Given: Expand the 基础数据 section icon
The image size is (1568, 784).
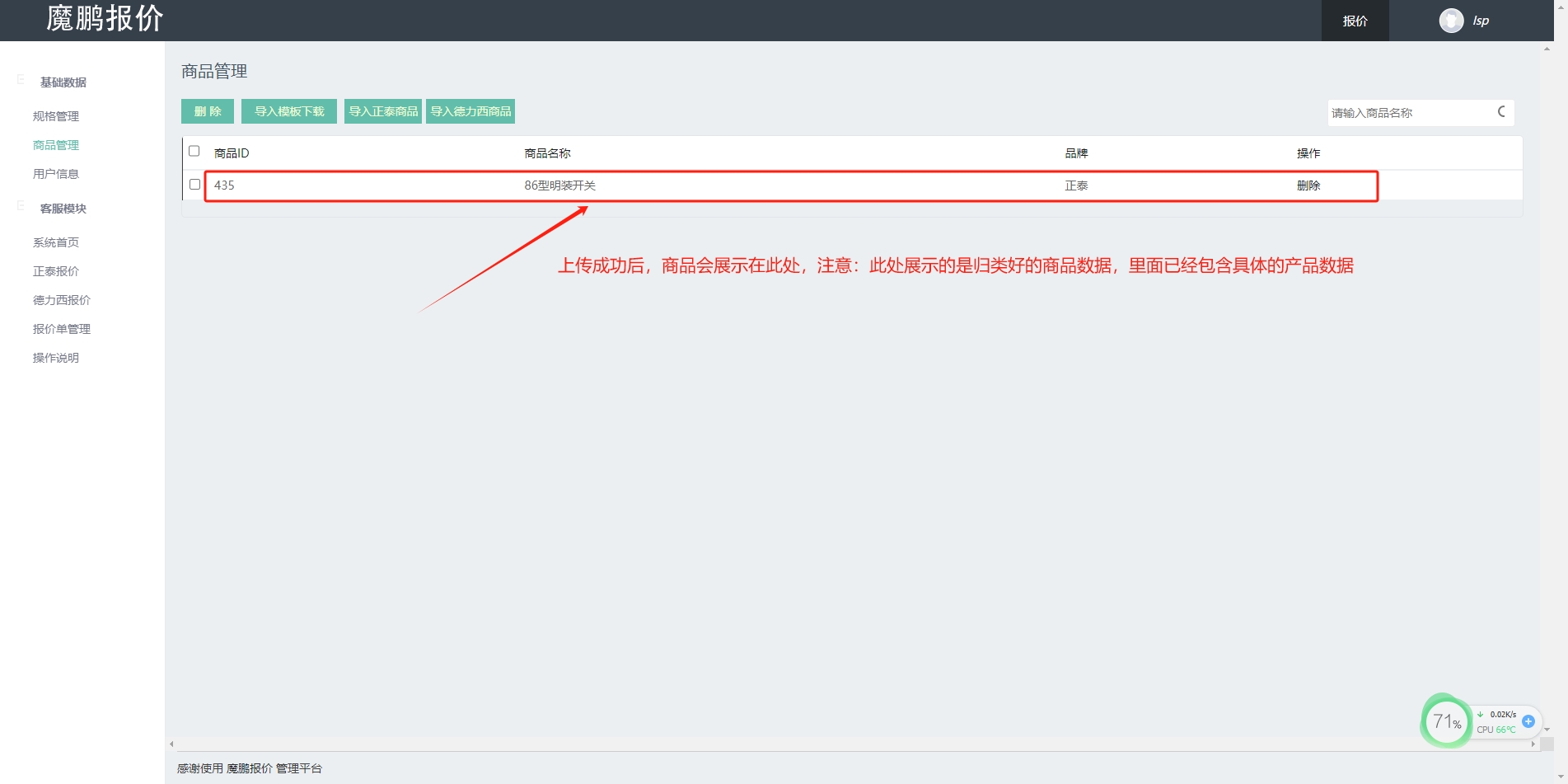Looking at the screenshot, I should (x=21, y=80).
